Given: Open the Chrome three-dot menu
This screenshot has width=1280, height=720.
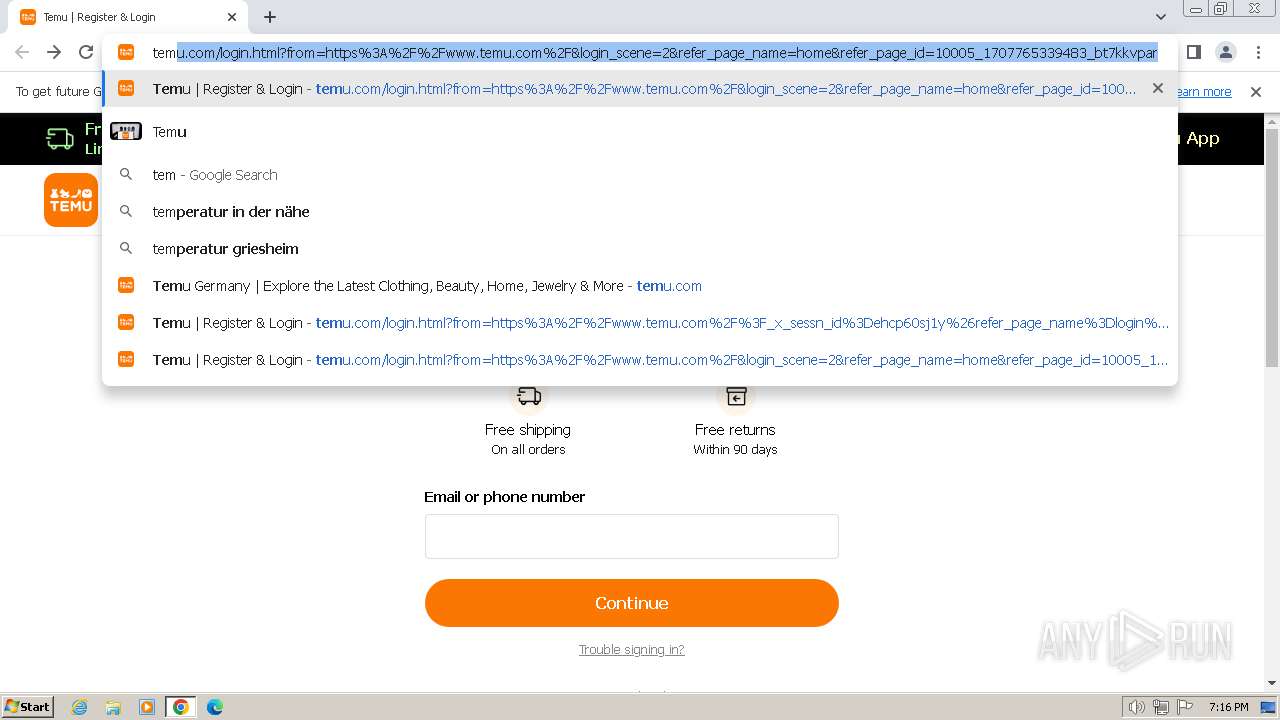Looking at the screenshot, I should [x=1257, y=52].
